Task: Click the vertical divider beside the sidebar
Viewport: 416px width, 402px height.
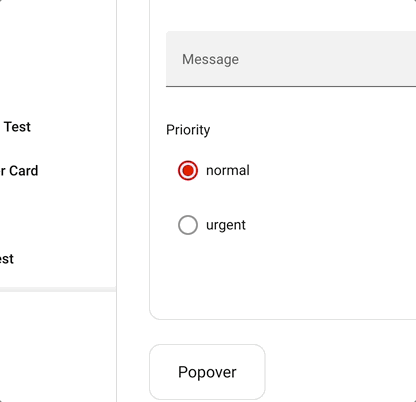Action: (x=116, y=200)
